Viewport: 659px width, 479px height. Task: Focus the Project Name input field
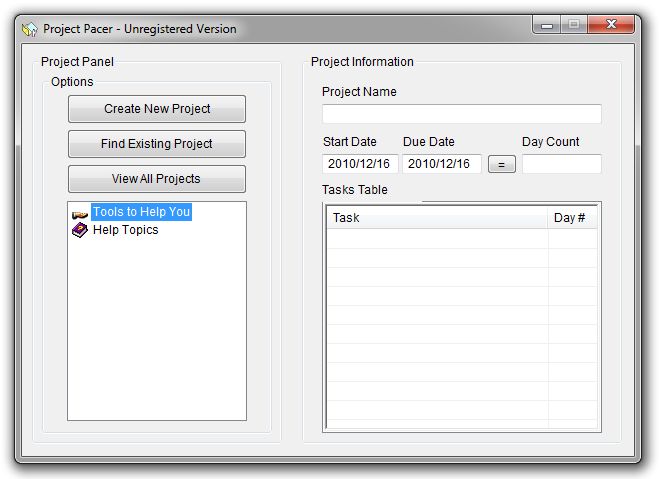461,114
